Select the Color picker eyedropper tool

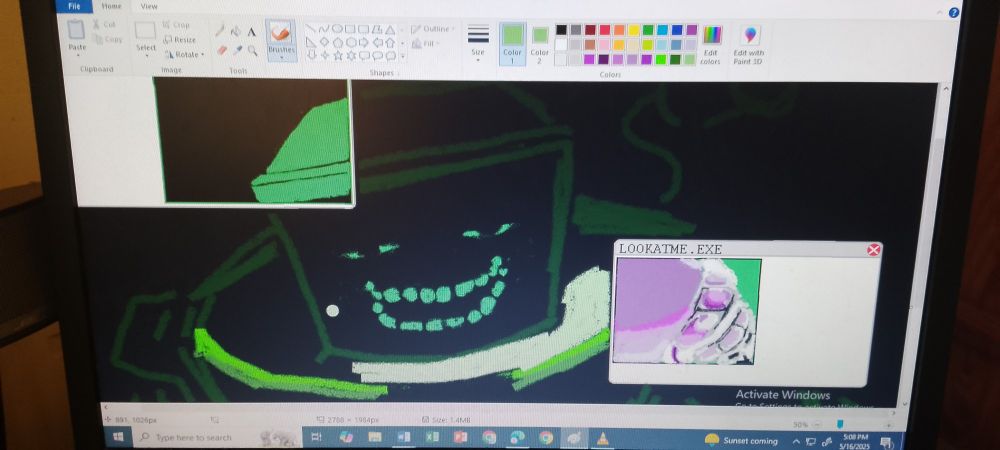(x=237, y=50)
